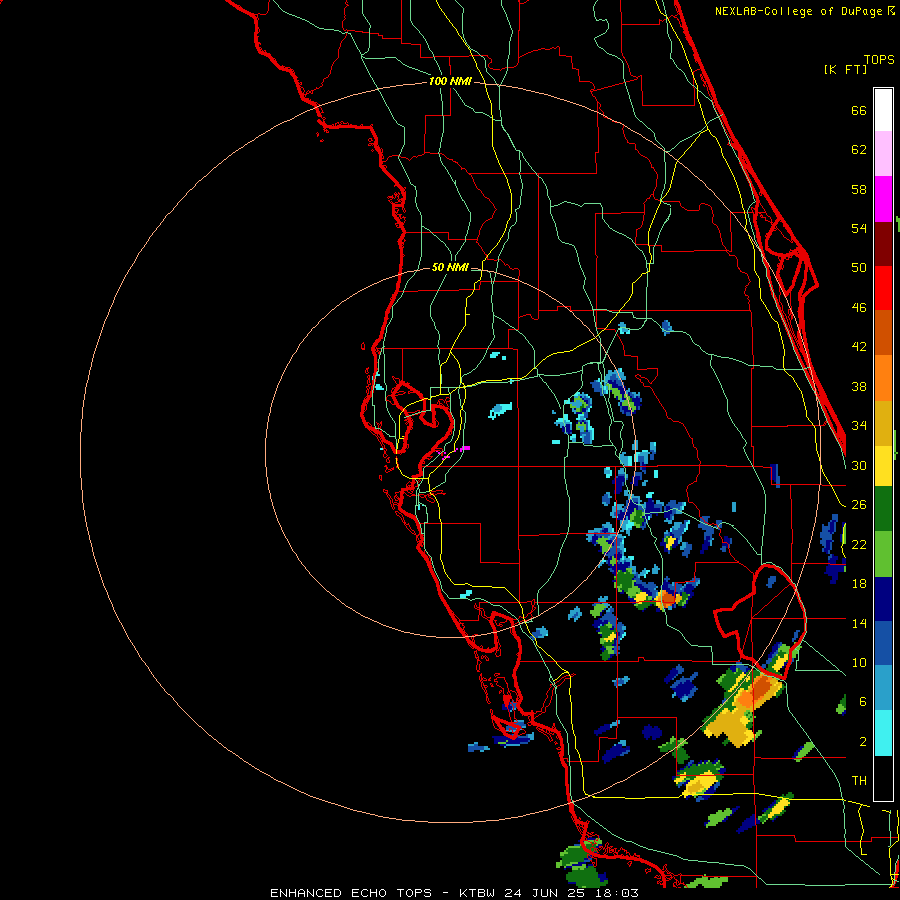900x900 pixels.
Task: Click the magenta 58 kft color swatch
Action: point(883,199)
